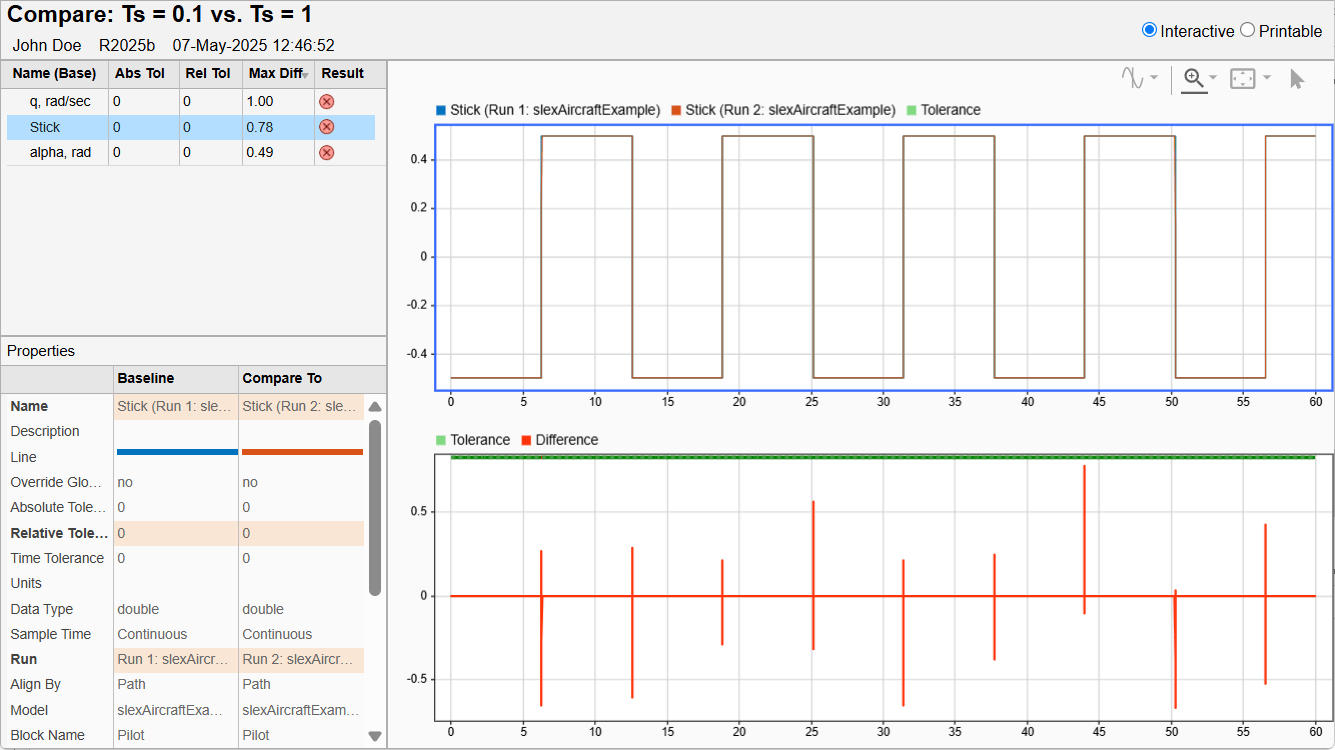Toggle Stick Run 1 legend entry

point(548,110)
